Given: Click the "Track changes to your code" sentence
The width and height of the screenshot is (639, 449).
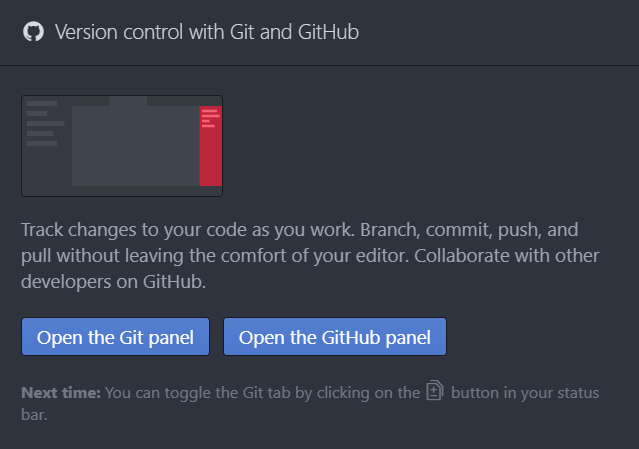Looking at the screenshot, I should pyautogui.click(x=150, y=229).
